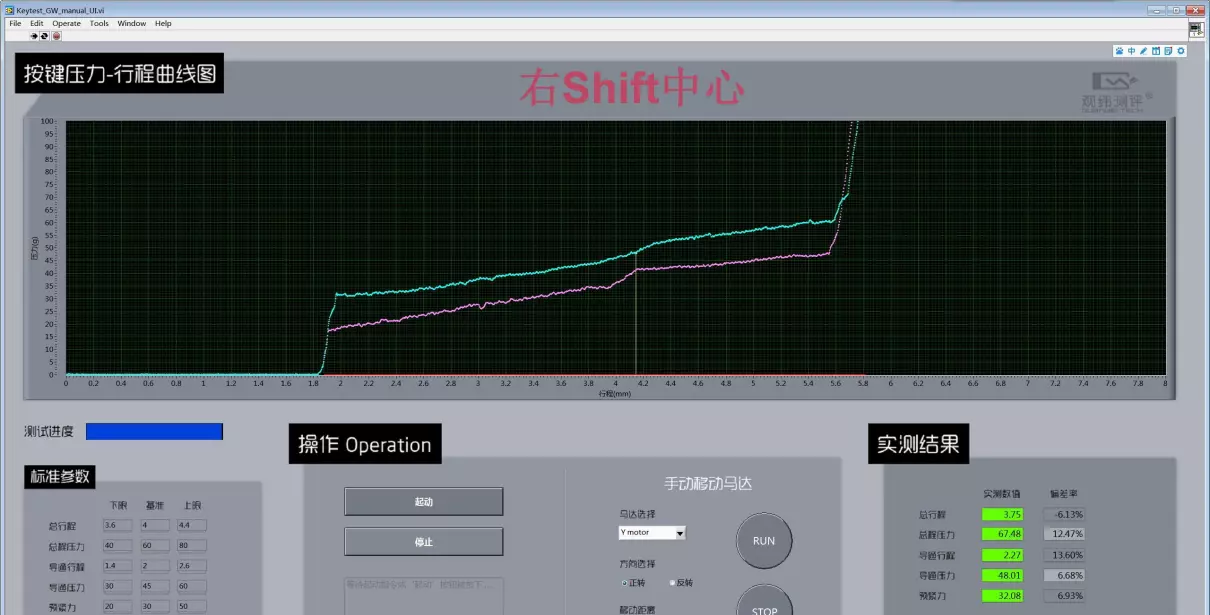Click the blue 测试进度 progress bar
This screenshot has height=615, width=1210.
154,431
